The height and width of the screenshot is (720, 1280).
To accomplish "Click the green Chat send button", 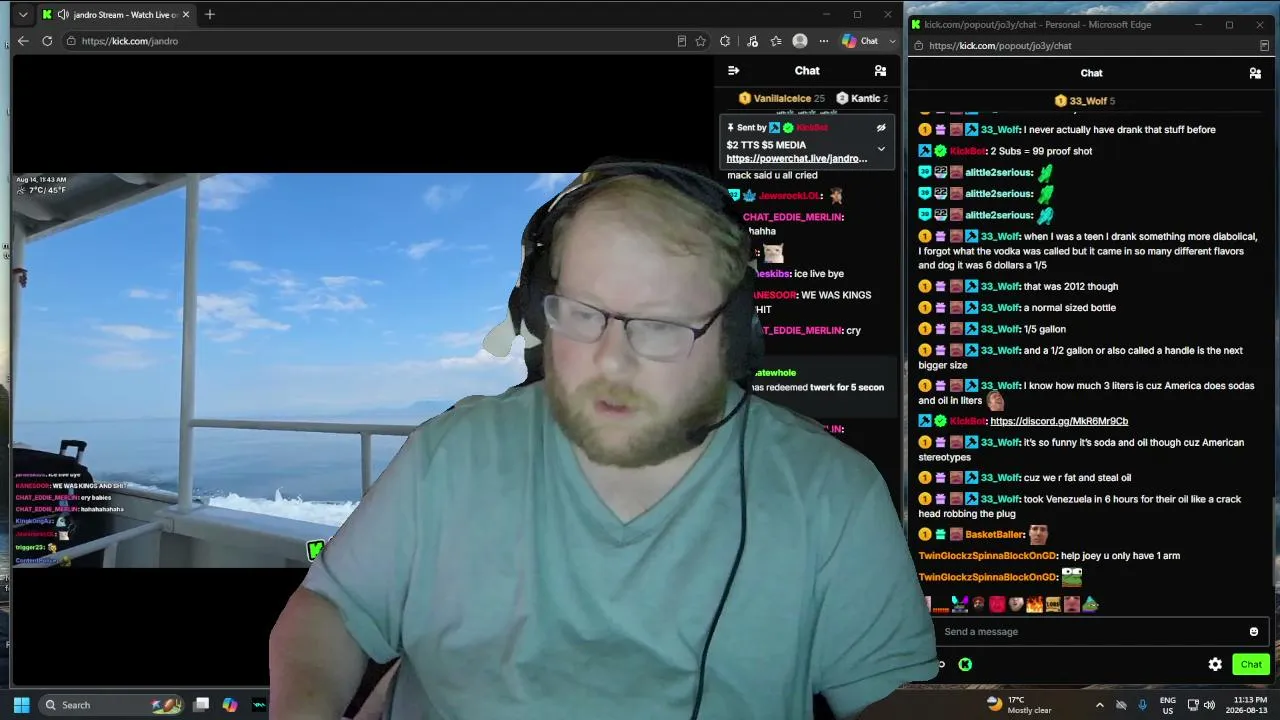I will (1251, 664).
